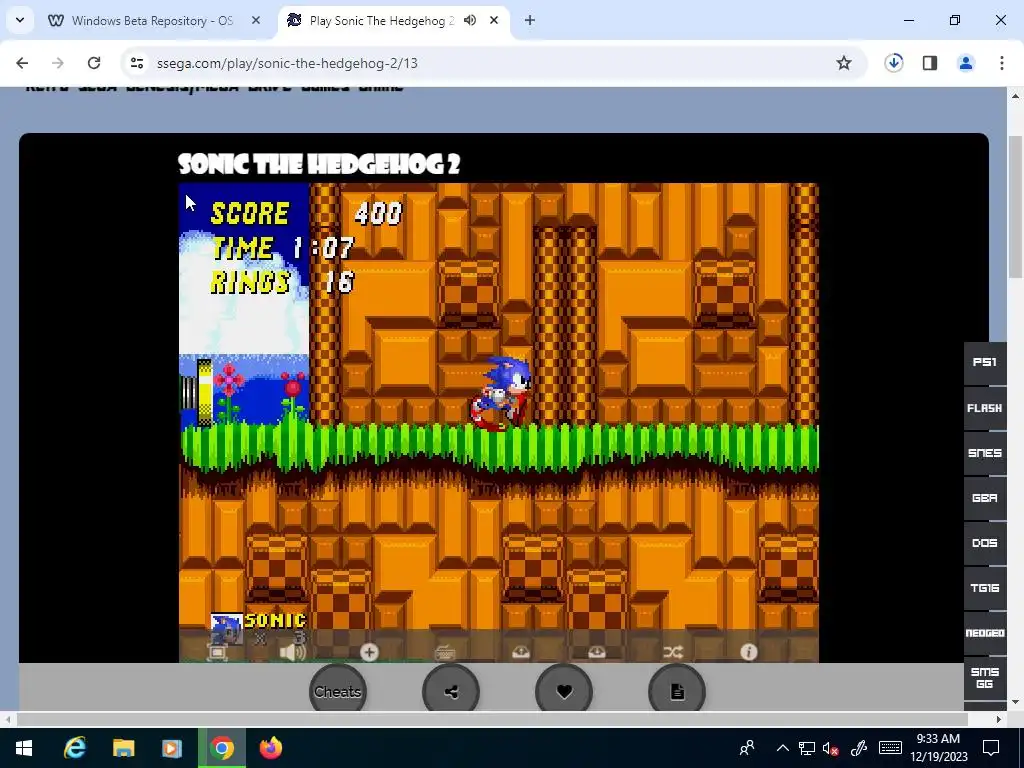This screenshot has height=768, width=1024.
Task: Open the network status tray icon
Action: (x=807, y=748)
